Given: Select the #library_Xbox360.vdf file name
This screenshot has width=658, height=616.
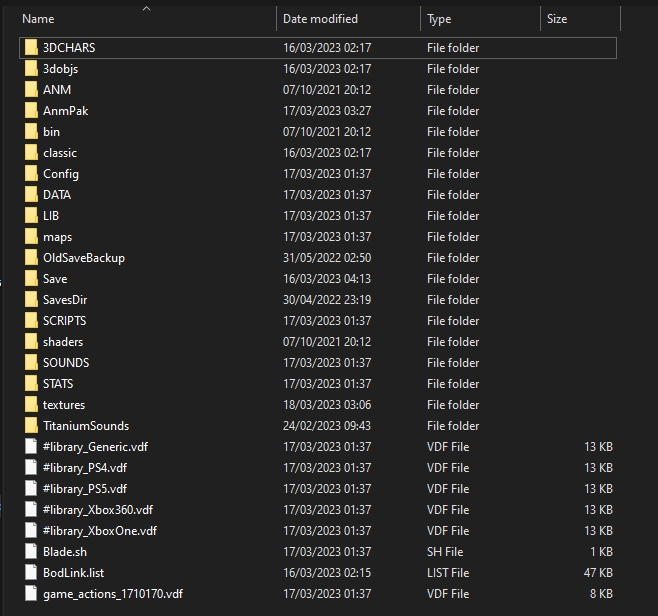Looking at the screenshot, I should (x=98, y=509).
